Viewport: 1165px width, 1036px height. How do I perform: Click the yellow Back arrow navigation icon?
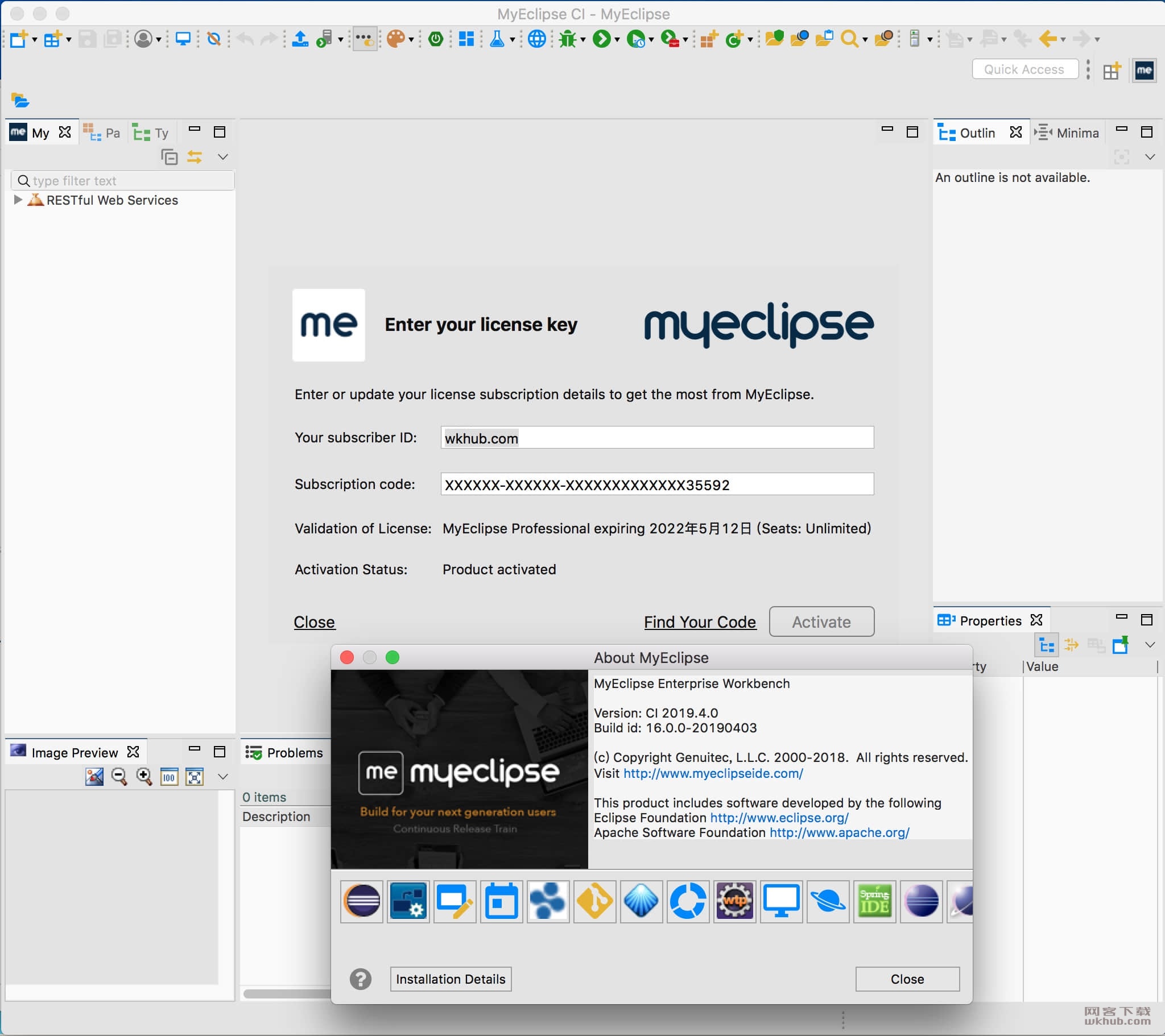tap(1048, 39)
